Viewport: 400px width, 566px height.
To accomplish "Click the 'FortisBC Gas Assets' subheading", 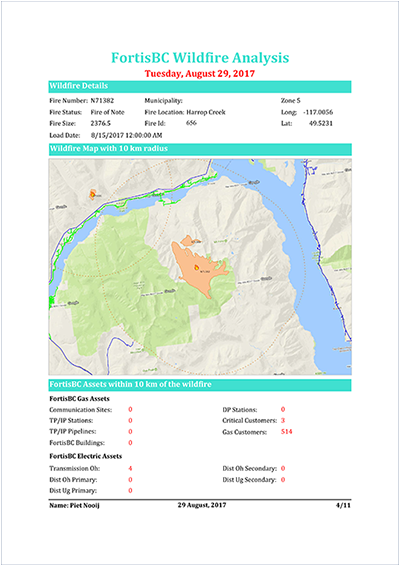I will point(79,399).
